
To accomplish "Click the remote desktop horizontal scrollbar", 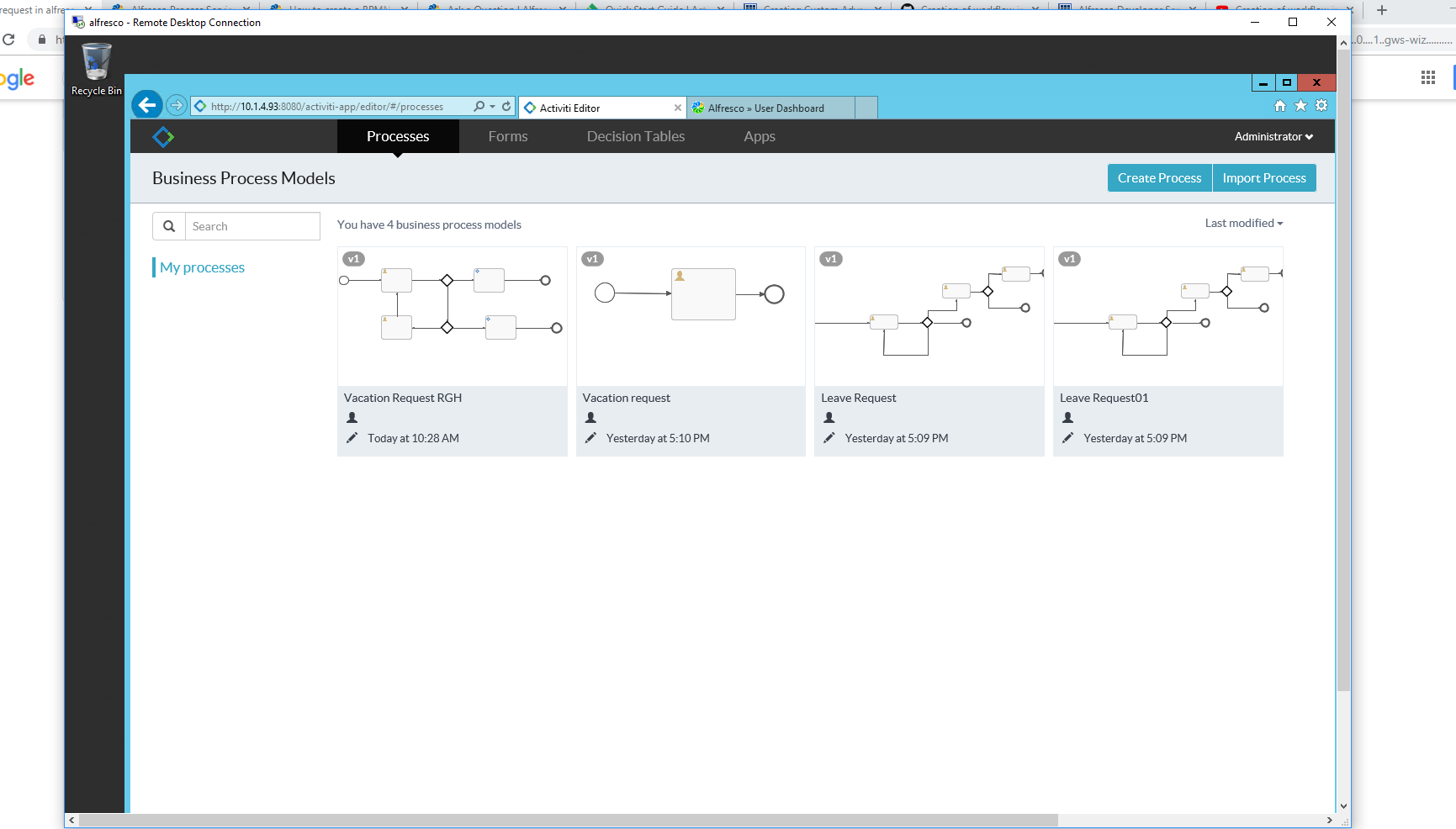I will click(569, 820).
